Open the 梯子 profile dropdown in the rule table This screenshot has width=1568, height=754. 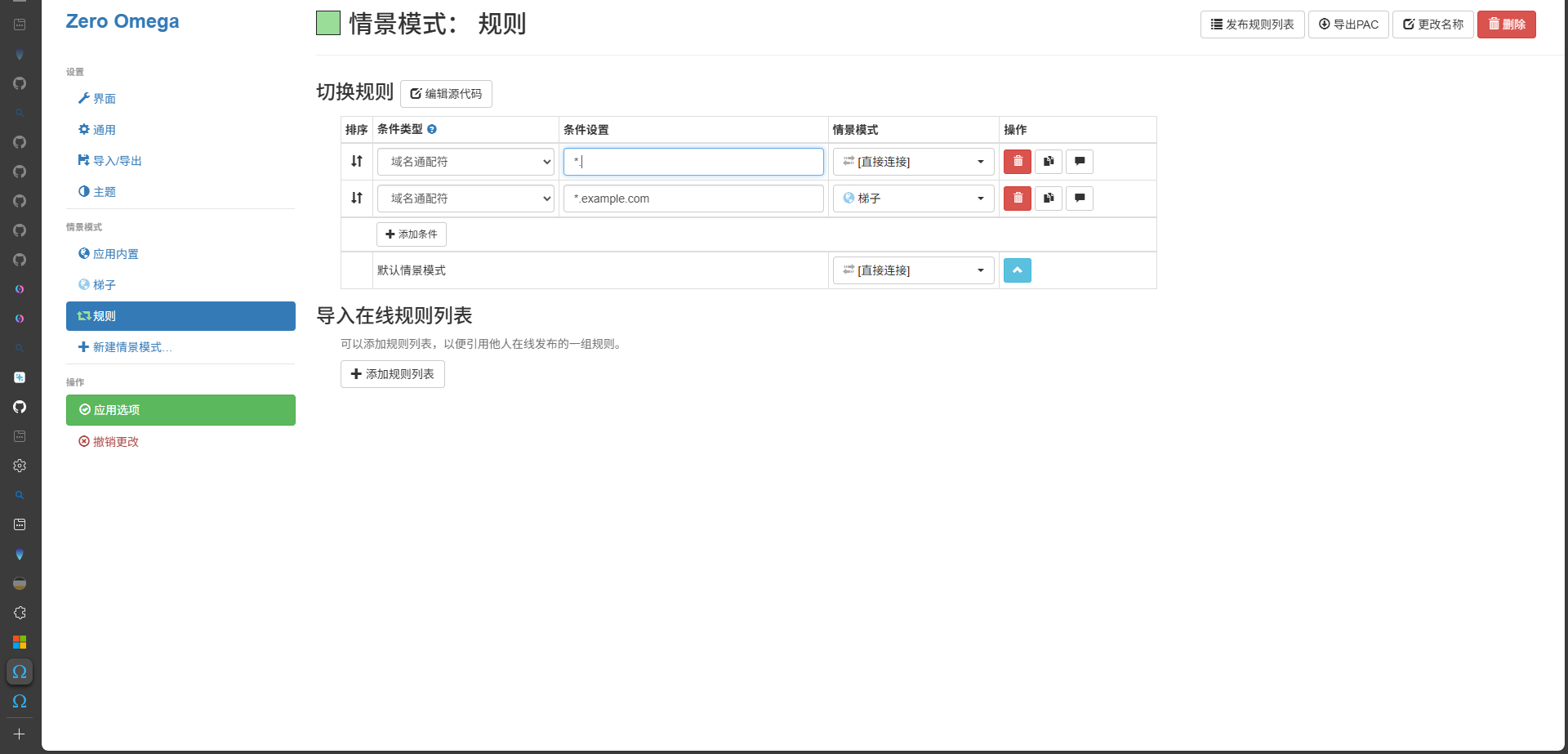coord(913,199)
